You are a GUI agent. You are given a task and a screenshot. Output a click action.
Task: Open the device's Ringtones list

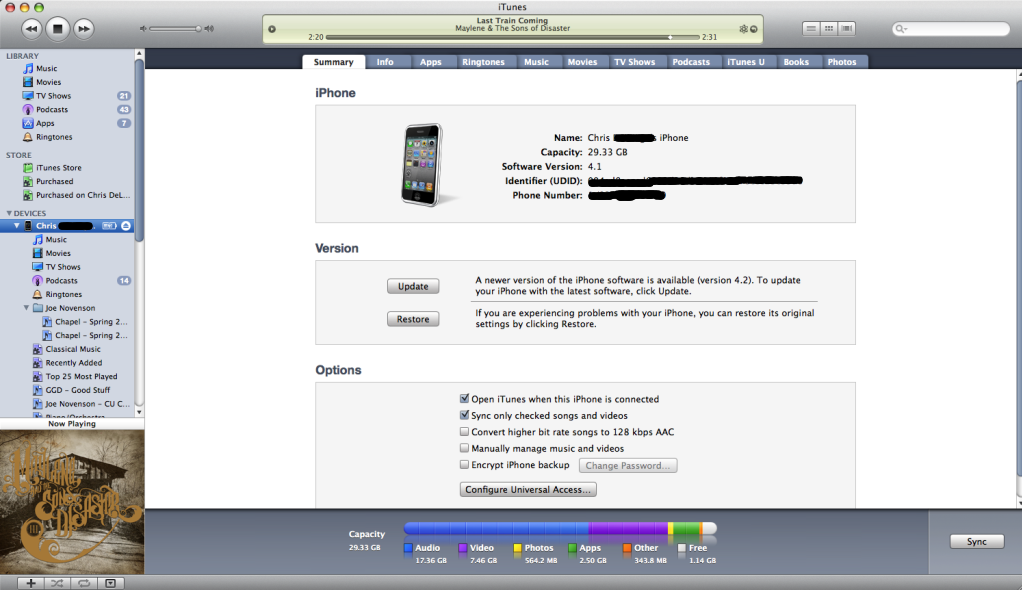tap(63, 294)
